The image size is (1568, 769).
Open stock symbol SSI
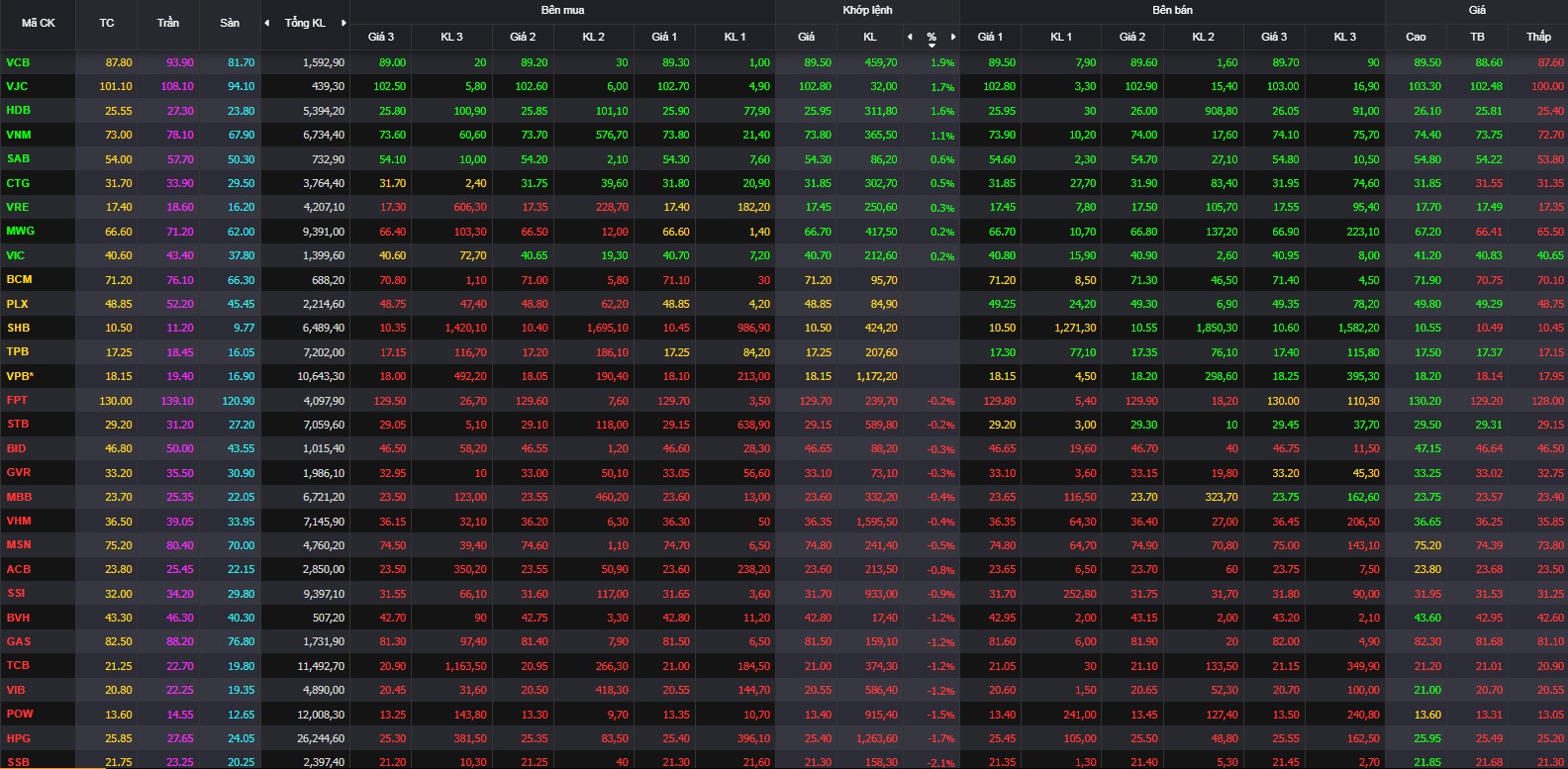coord(16,593)
